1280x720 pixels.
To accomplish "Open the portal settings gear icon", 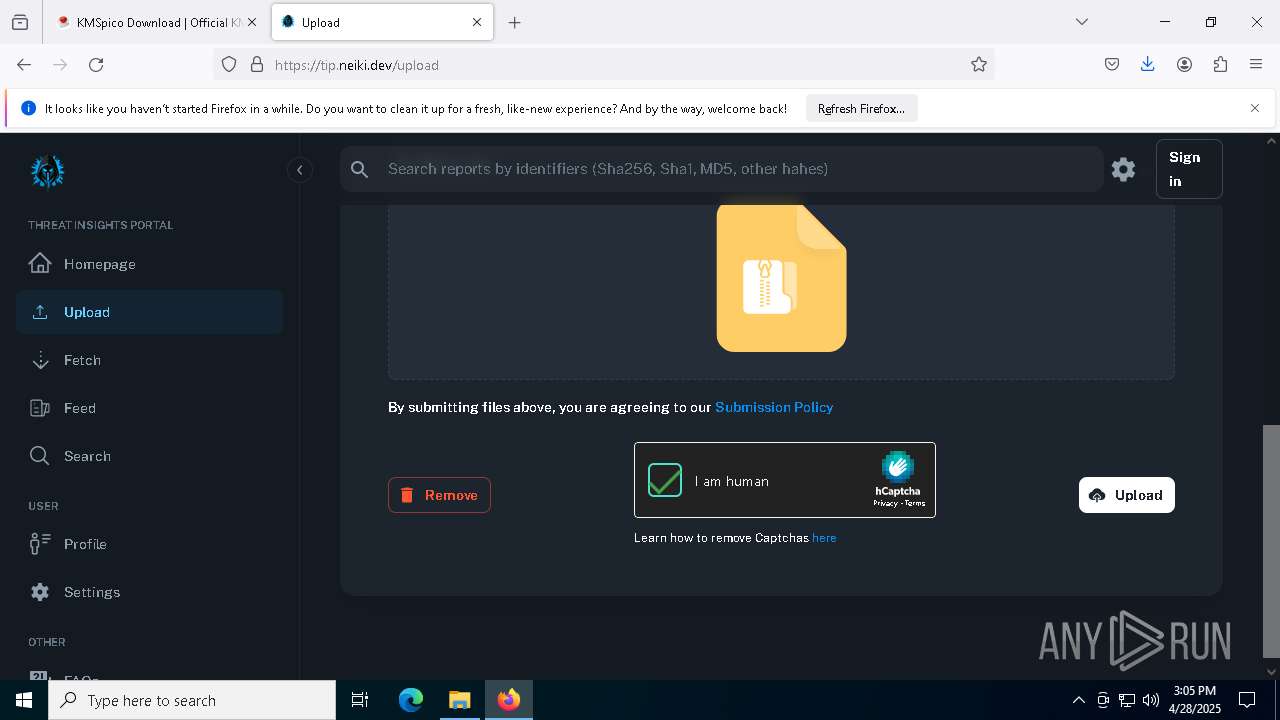I will 1123,169.
